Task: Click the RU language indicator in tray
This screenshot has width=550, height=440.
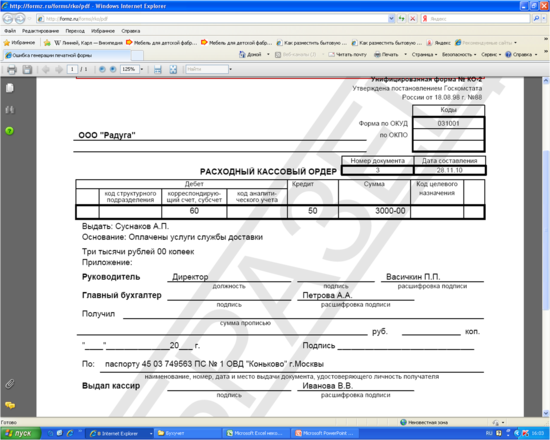Action: (x=489, y=433)
